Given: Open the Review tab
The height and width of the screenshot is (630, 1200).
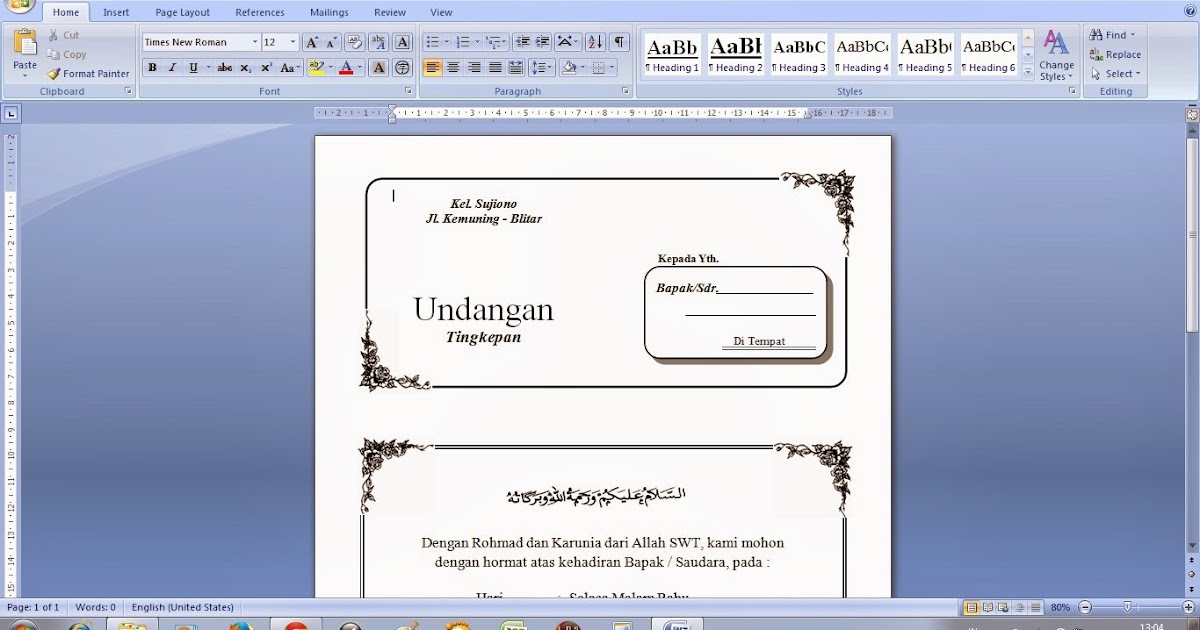Looking at the screenshot, I should (x=390, y=12).
